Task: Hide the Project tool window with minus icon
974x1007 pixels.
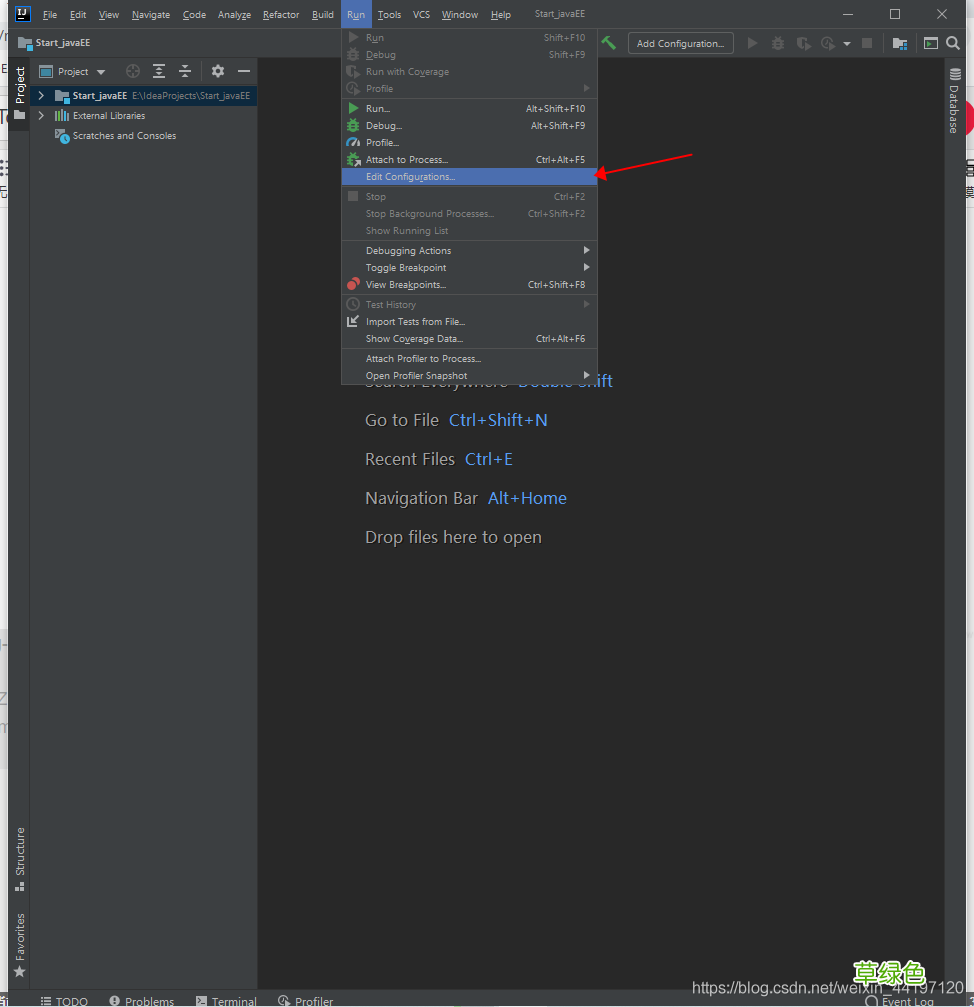Action: click(244, 72)
